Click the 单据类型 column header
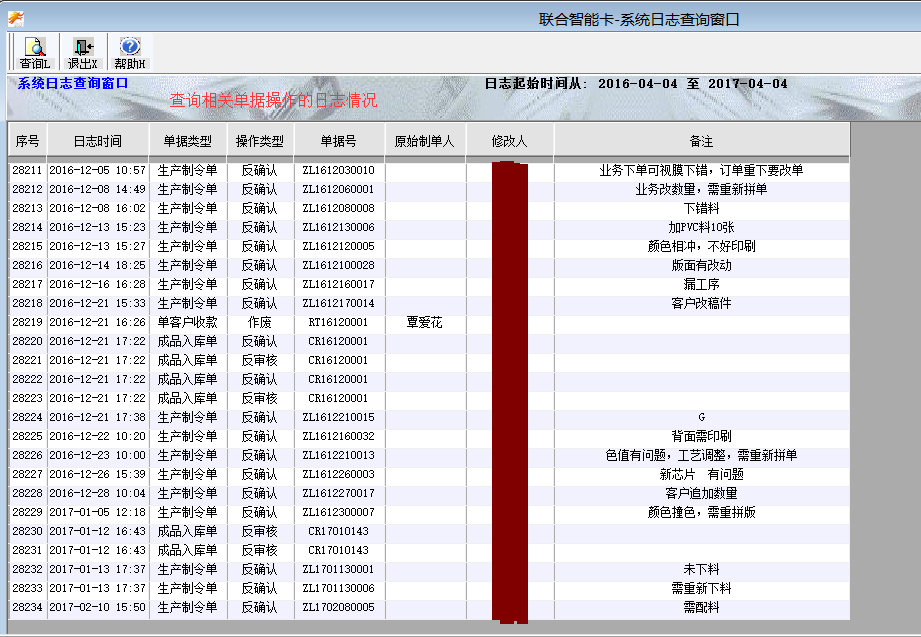The image size is (921, 637). (x=188, y=141)
